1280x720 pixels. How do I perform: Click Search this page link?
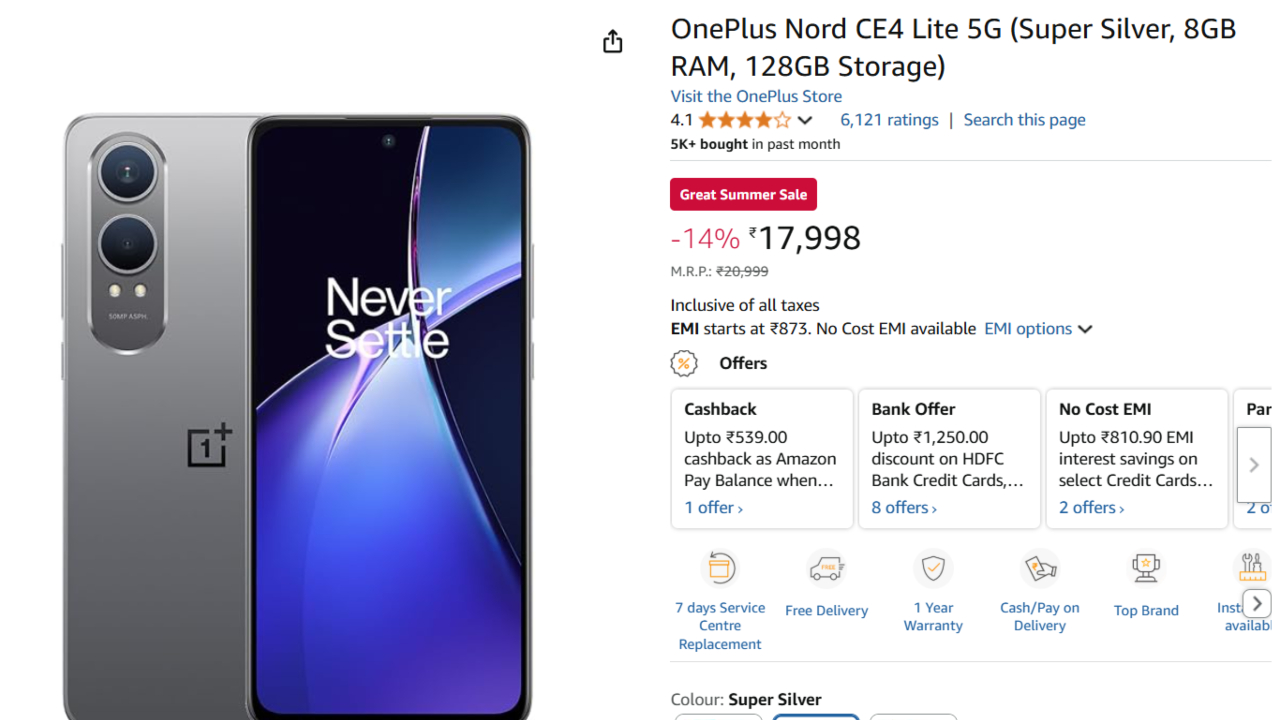tap(1024, 120)
